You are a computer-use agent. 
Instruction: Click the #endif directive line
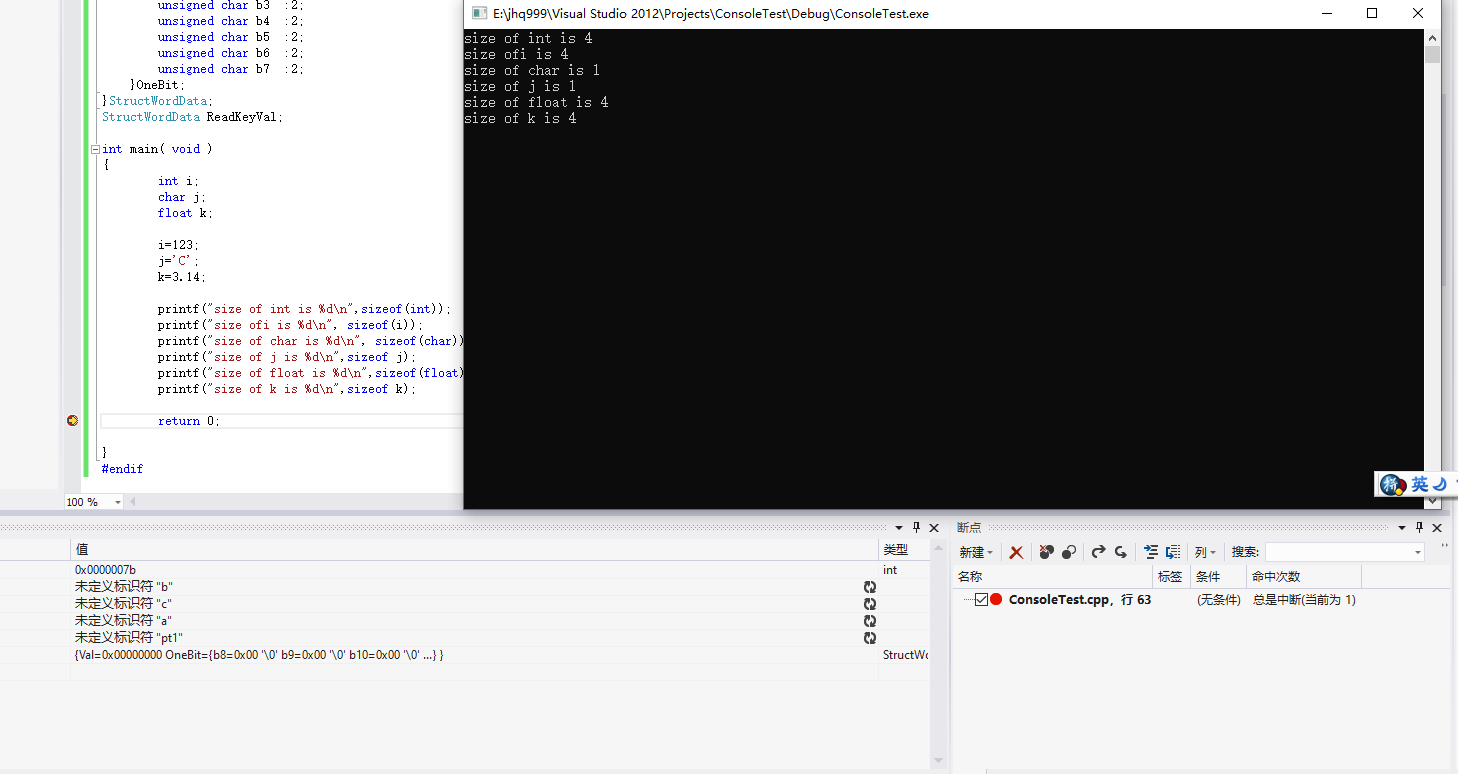click(122, 469)
